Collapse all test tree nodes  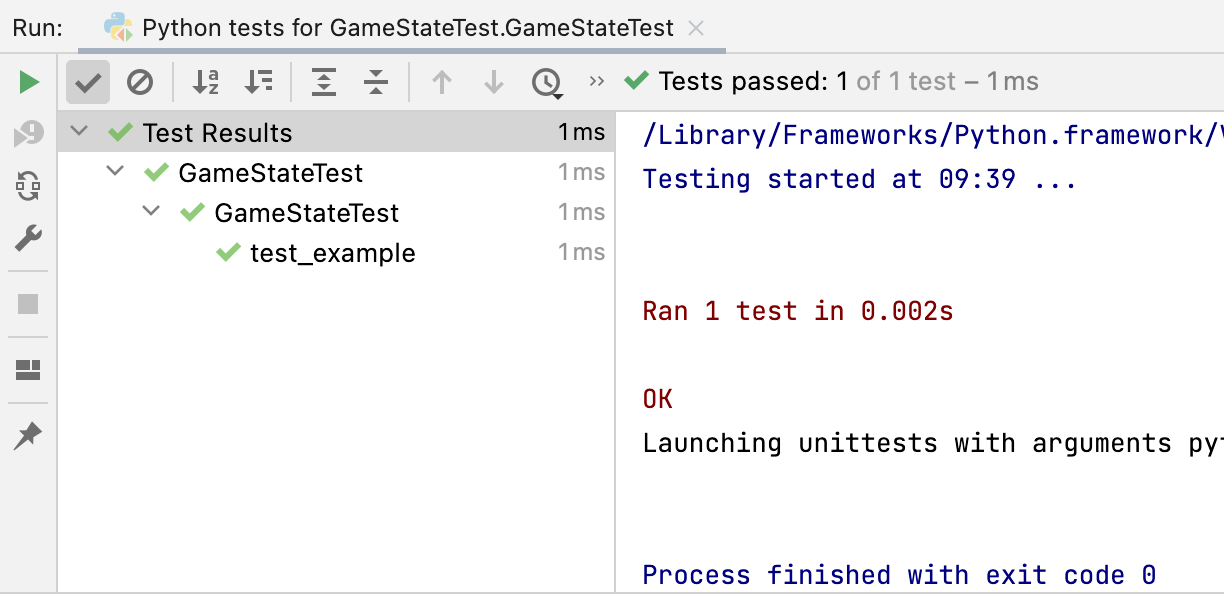[376, 82]
